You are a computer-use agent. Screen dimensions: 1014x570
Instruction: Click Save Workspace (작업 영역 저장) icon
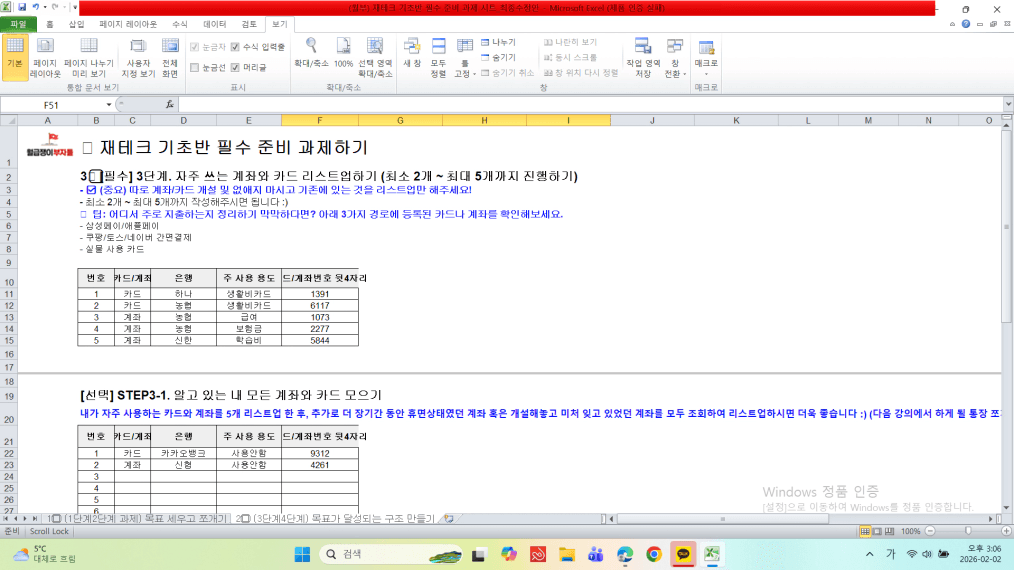point(642,58)
